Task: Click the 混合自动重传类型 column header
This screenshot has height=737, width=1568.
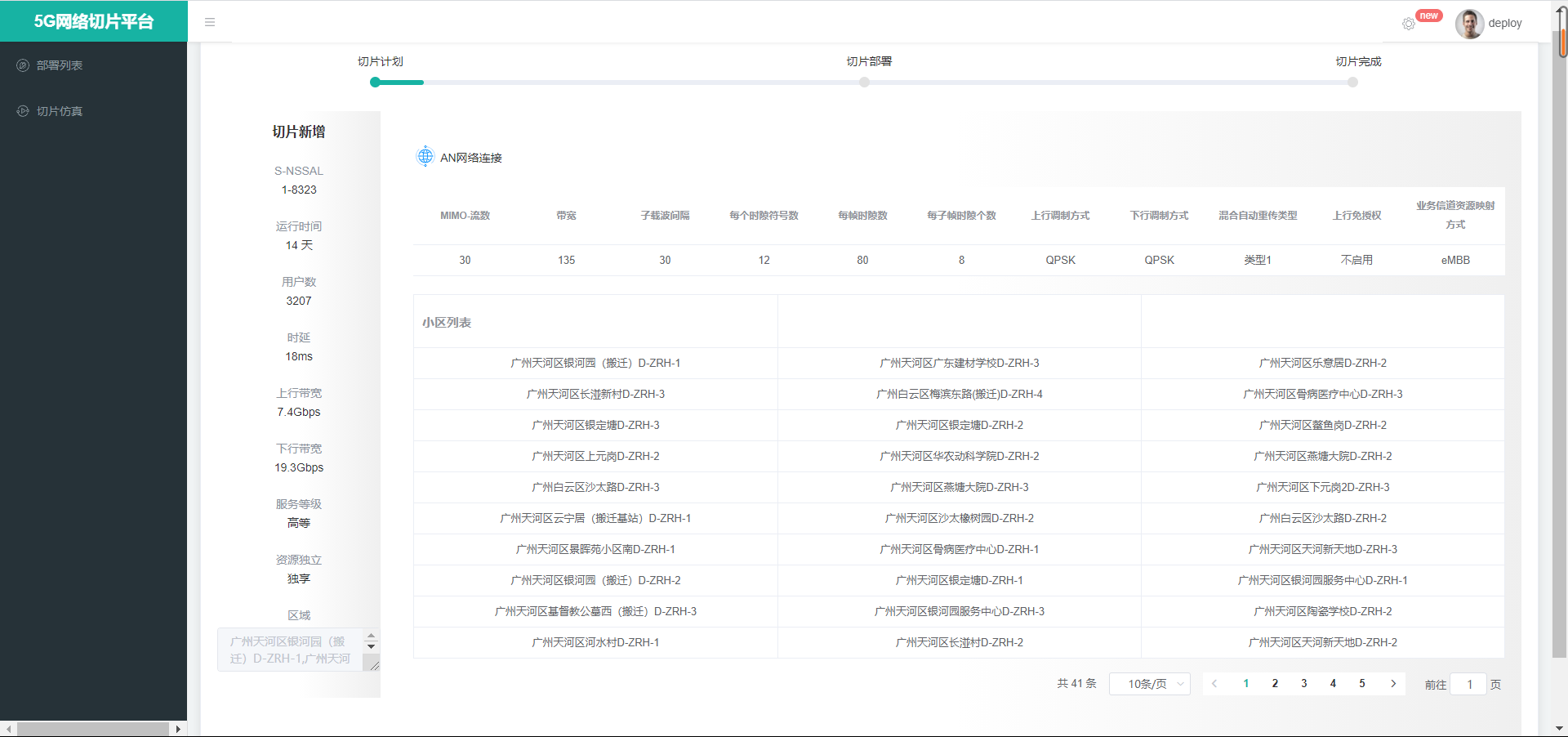Action: pyautogui.click(x=1258, y=216)
